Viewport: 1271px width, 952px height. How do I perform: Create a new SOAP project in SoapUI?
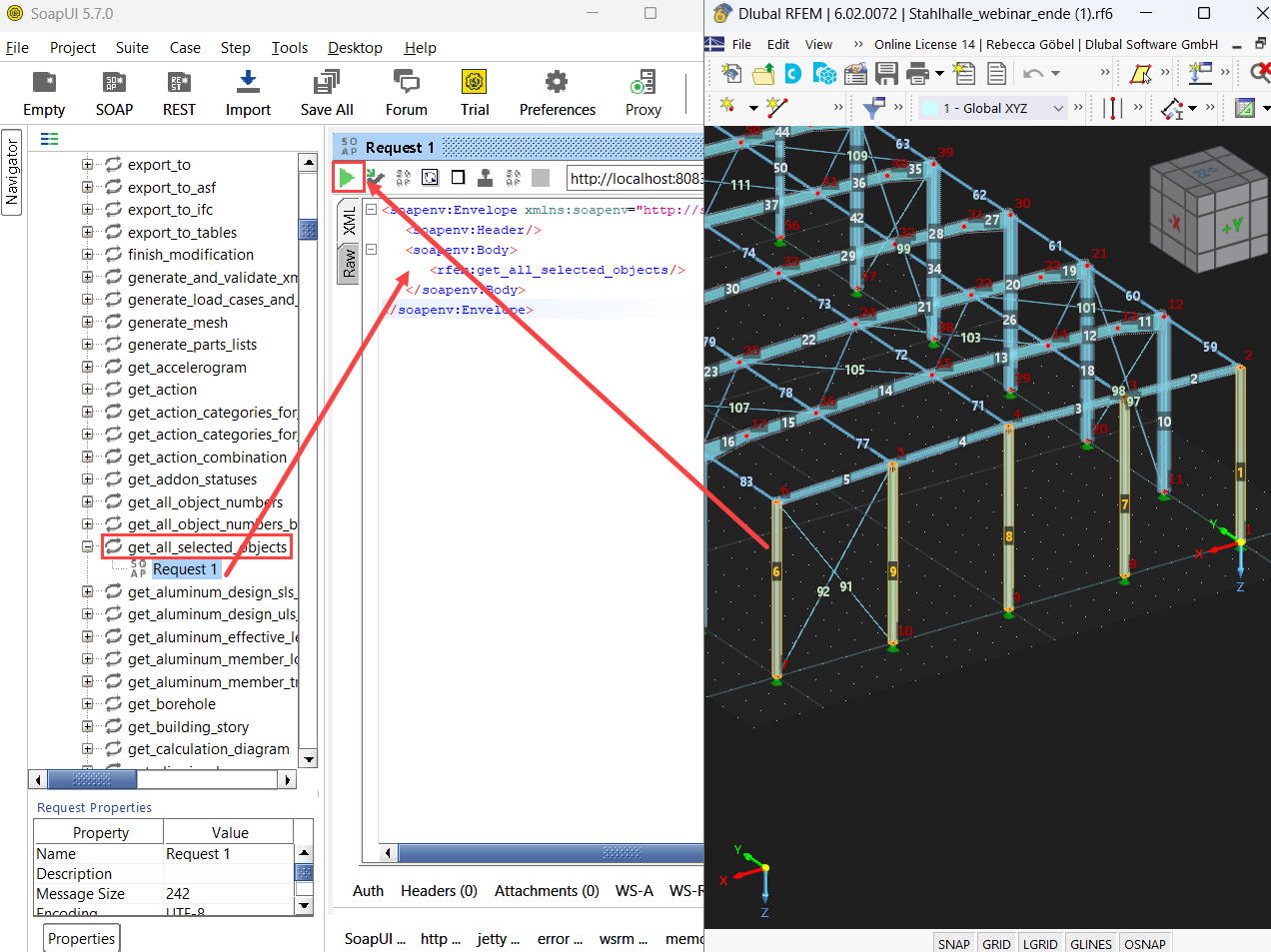[113, 93]
